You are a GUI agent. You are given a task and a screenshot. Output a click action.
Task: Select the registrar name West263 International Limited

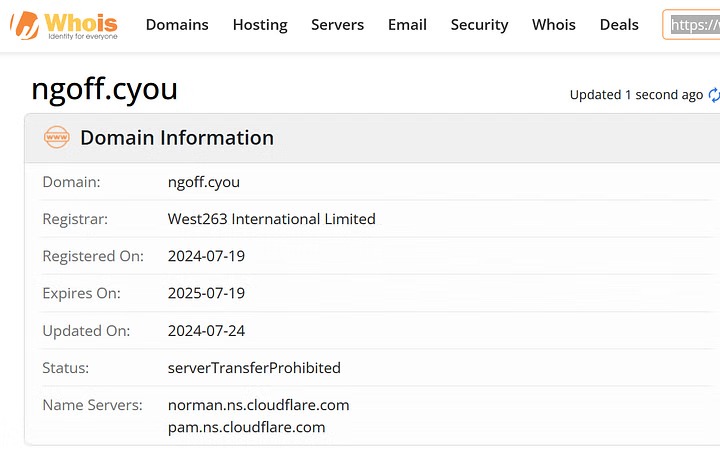[x=272, y=219]
